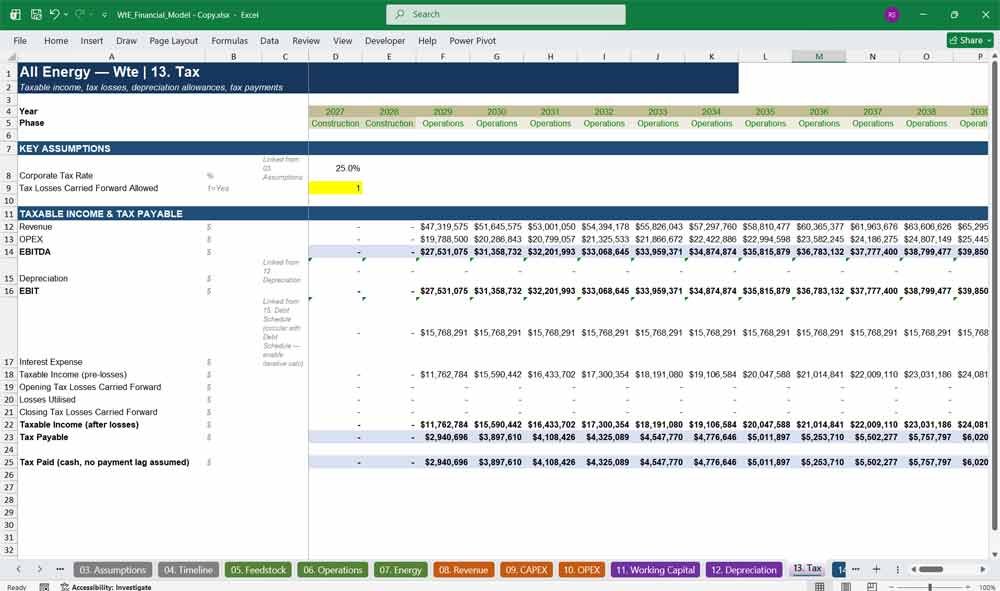Open the 08. Revenue sheet tab

coord(462,570)
